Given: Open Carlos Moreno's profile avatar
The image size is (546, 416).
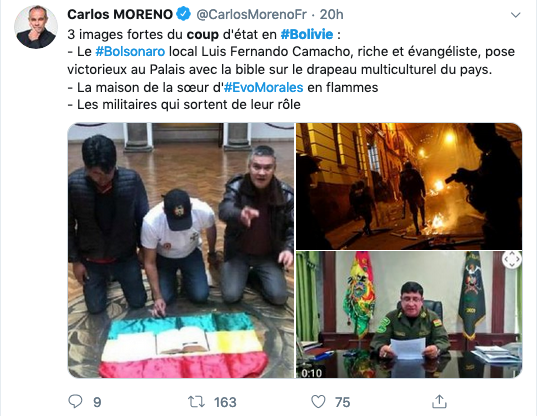Looking at the screenshot, I should [x=36, y=27].
